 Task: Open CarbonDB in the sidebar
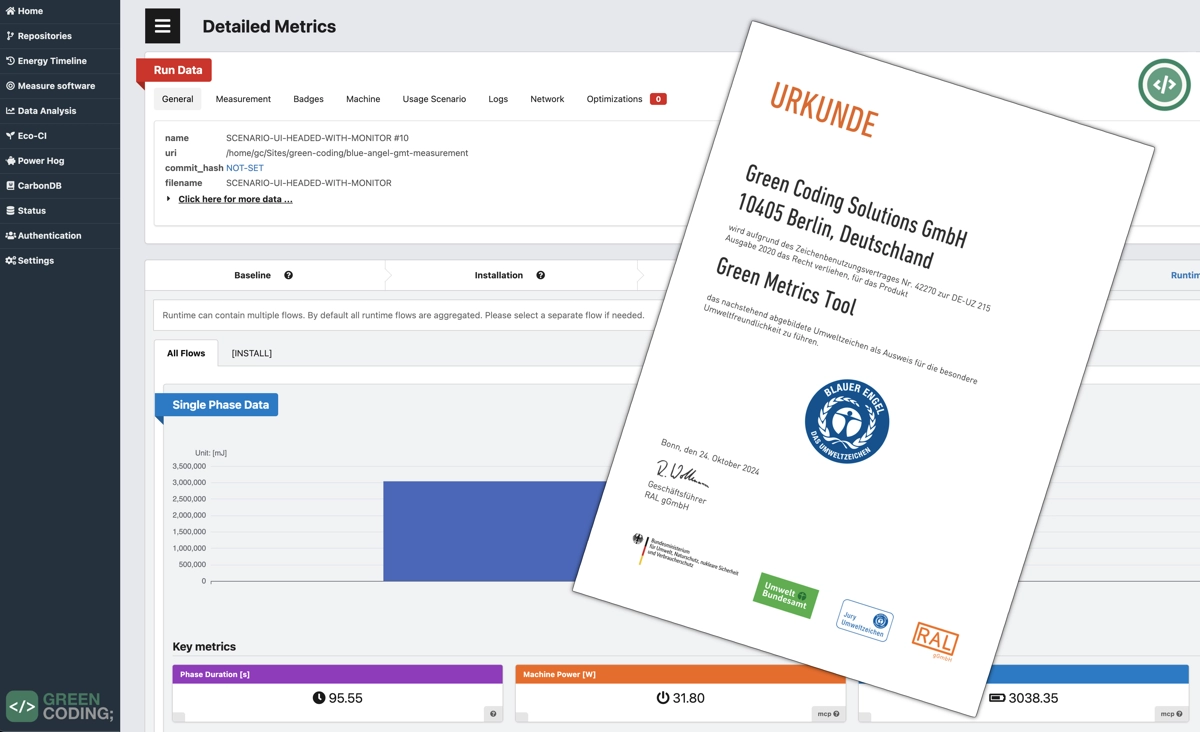pos(34,186)
